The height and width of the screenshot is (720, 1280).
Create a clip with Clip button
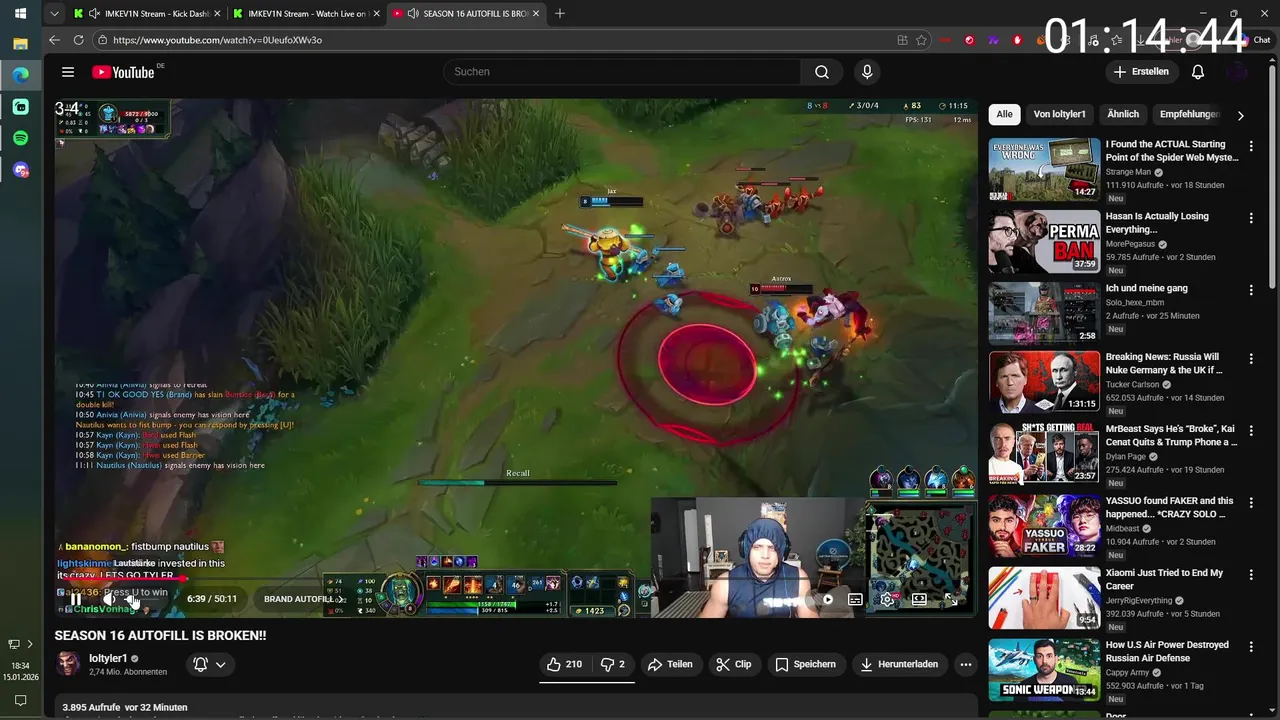(x=734, y=664)
